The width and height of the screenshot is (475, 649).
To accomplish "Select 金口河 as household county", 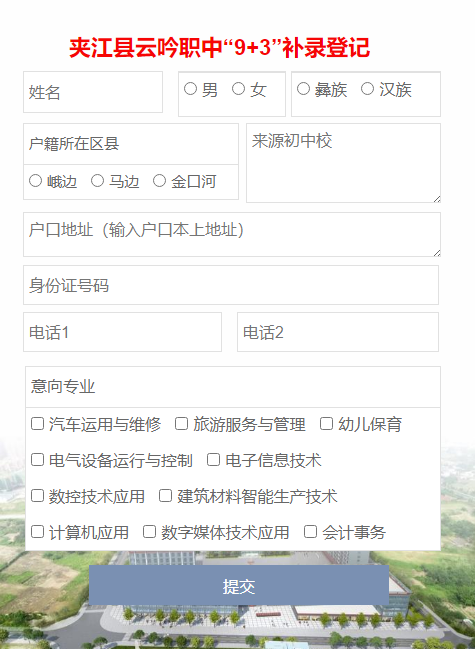I will coord(159,180).
